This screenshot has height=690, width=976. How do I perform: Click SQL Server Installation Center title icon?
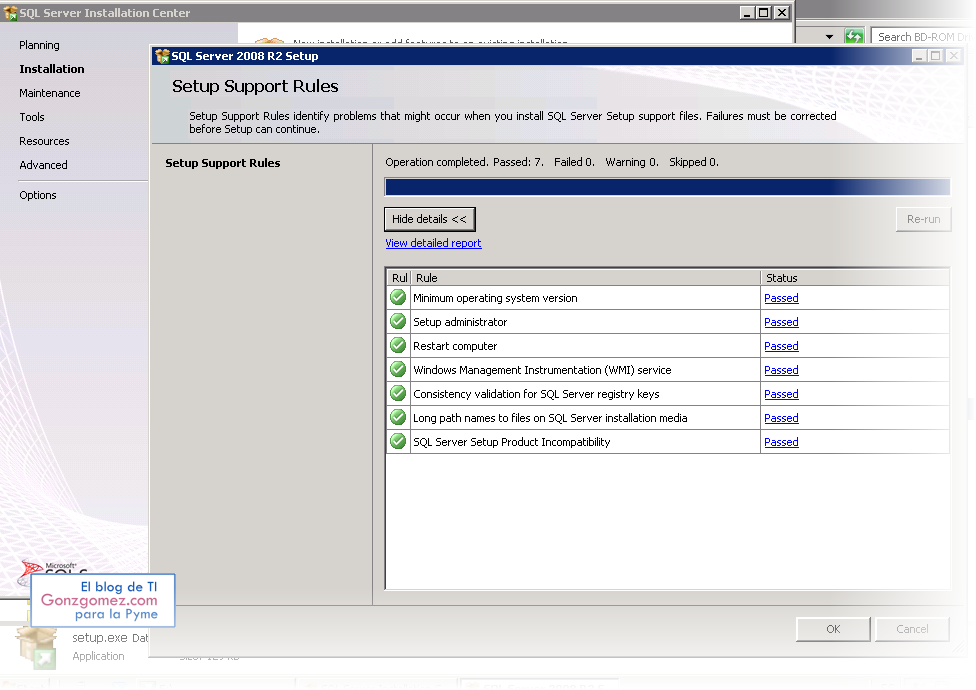[10, 12]
